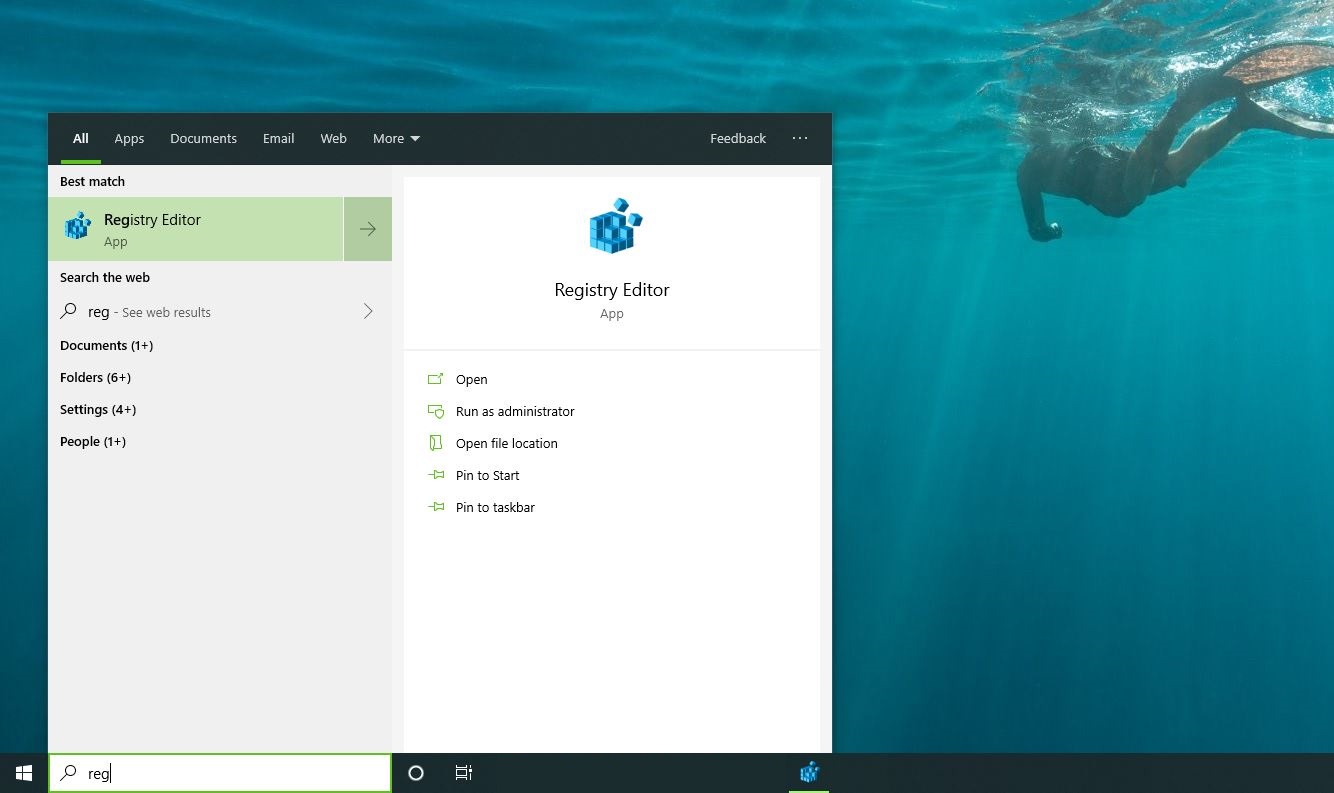Click Registry Editor title in preview pane
Image resolution: width=1334 pixels, height=793 pixels.
(x=612, y=290)
